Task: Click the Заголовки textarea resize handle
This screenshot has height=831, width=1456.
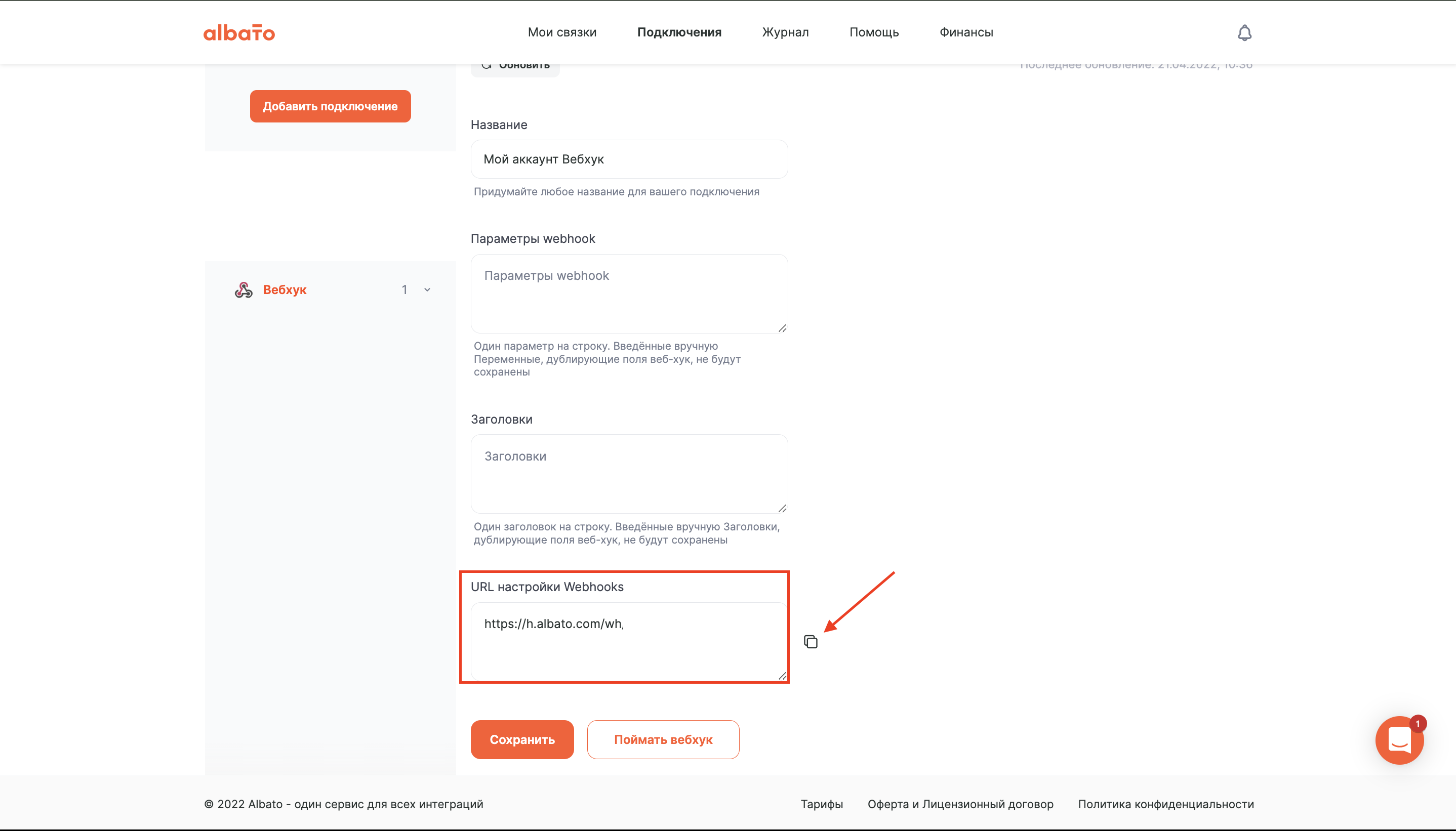Action: pyautogui.click(x=783, y=509)
